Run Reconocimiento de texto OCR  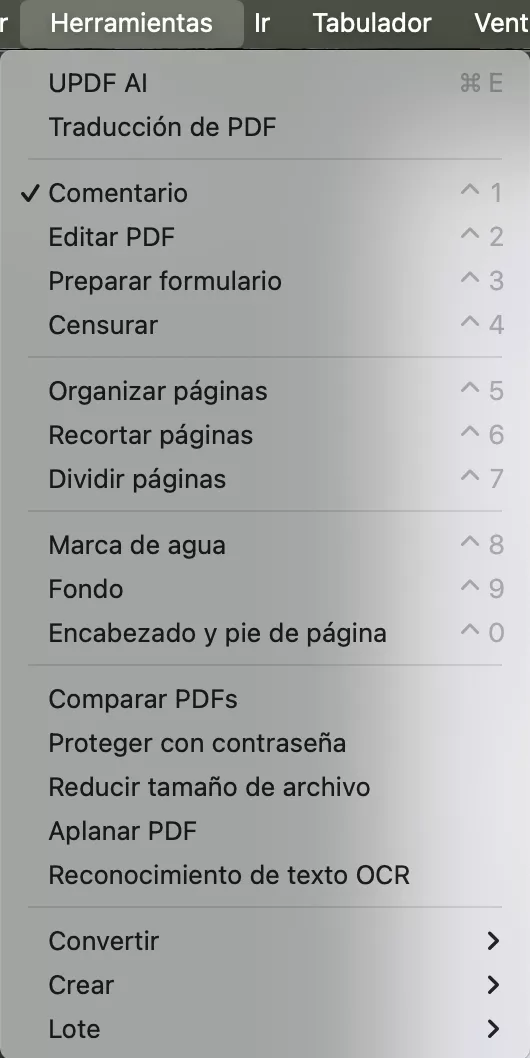[265, 875]
